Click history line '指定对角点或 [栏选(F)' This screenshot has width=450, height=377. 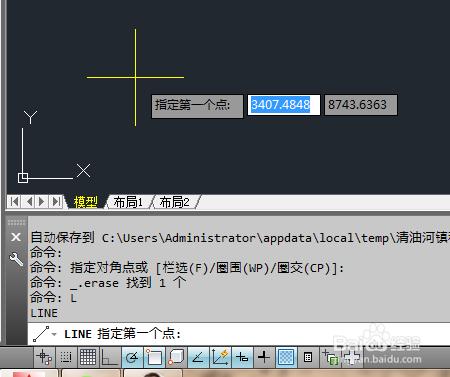pyautogui.click(x=187, y=268)
